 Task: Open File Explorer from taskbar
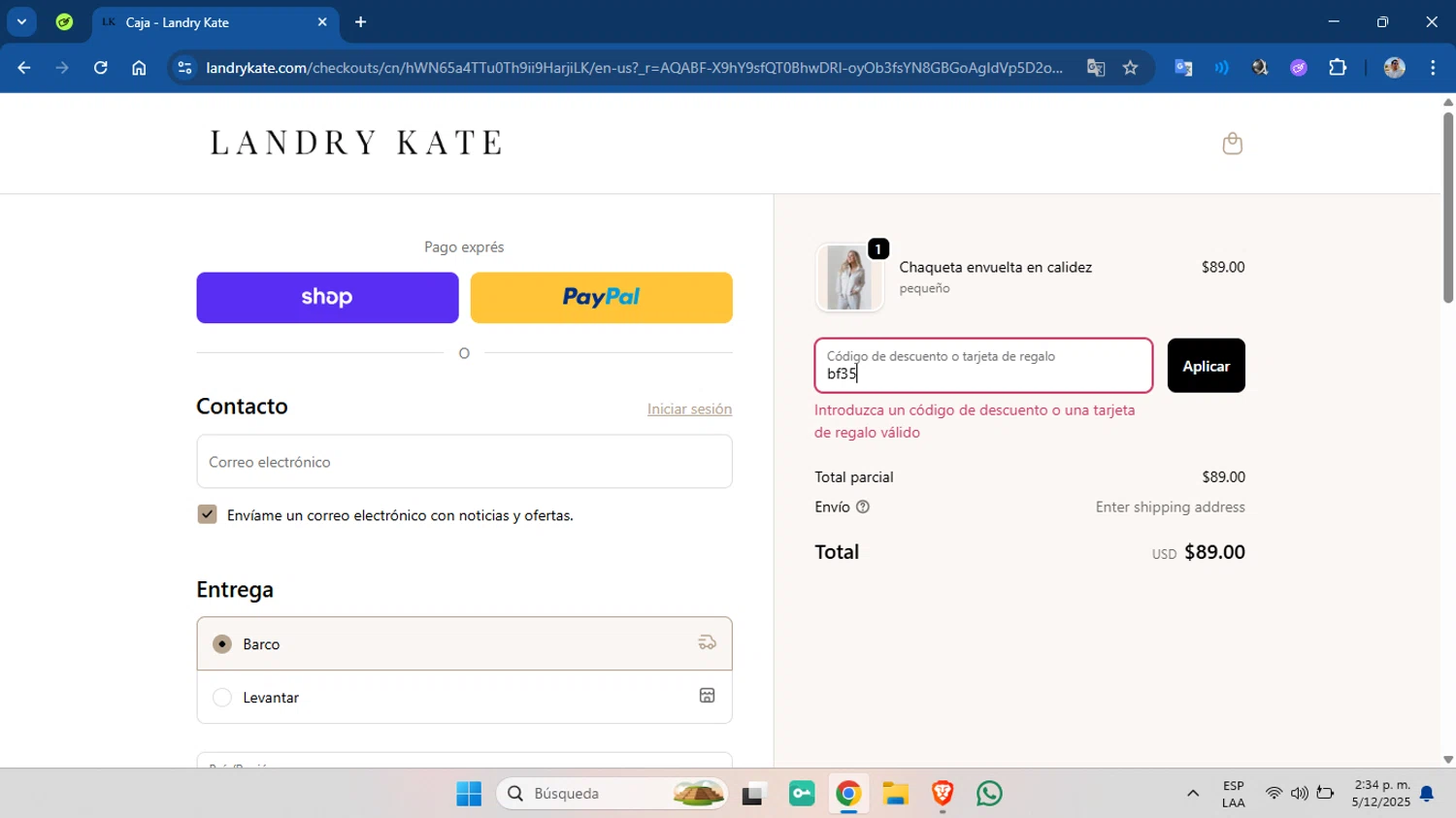pyautogui.click(x=895, y=794)
